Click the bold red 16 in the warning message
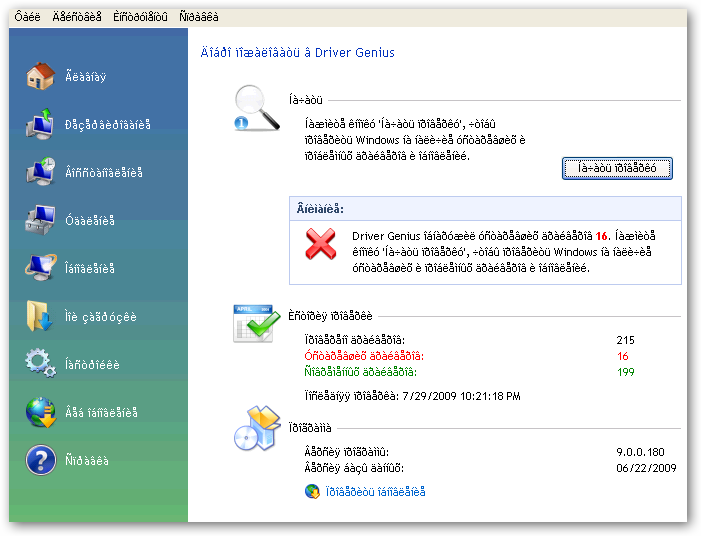 [602, 236]
